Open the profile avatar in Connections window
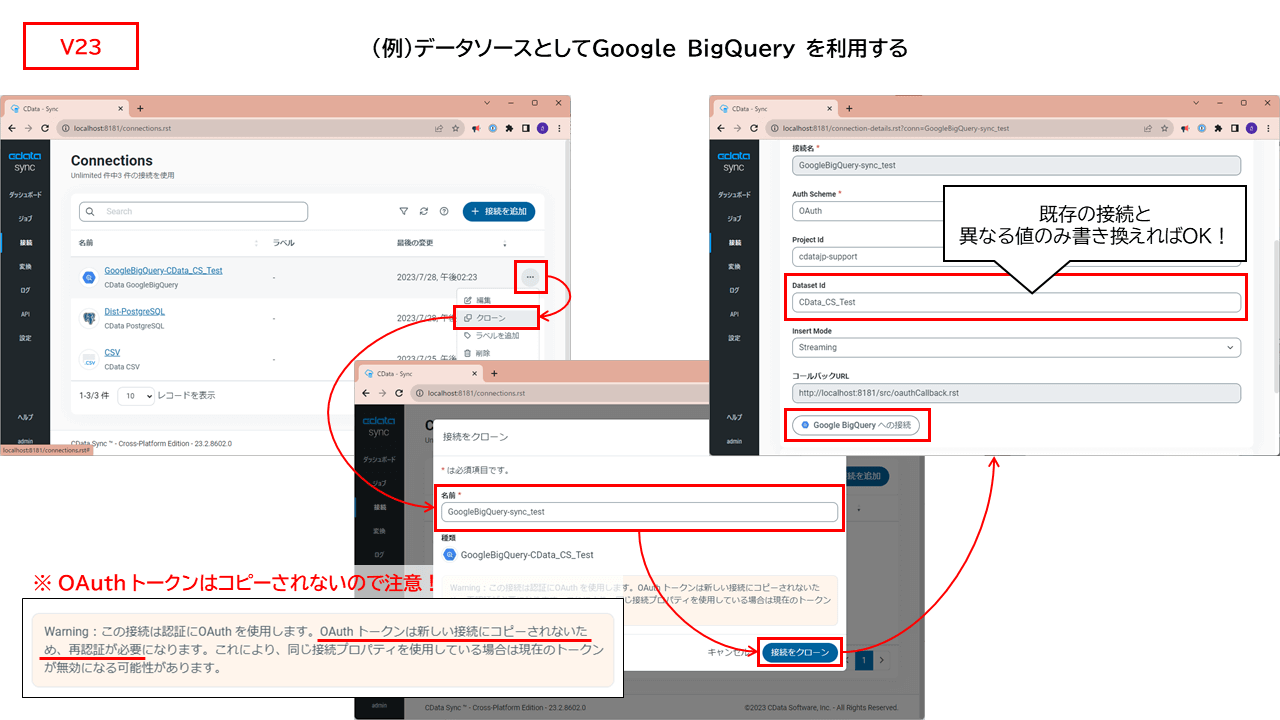1280x720 pixels. tap(541, 128)
